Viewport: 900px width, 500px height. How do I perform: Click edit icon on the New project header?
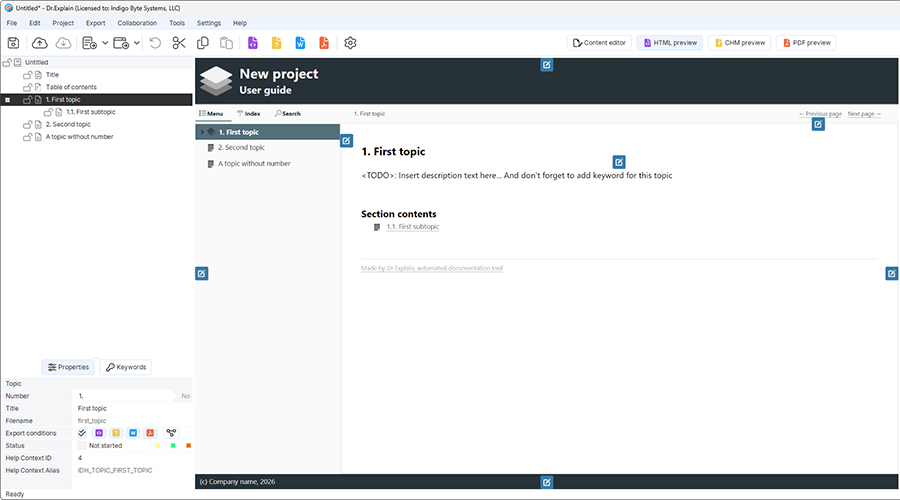coord(546,65)
